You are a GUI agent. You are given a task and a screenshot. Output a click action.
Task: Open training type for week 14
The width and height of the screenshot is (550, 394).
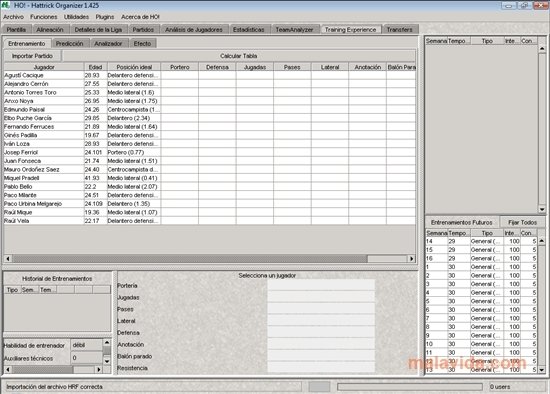pyautogui.click(x=487, y=241)
